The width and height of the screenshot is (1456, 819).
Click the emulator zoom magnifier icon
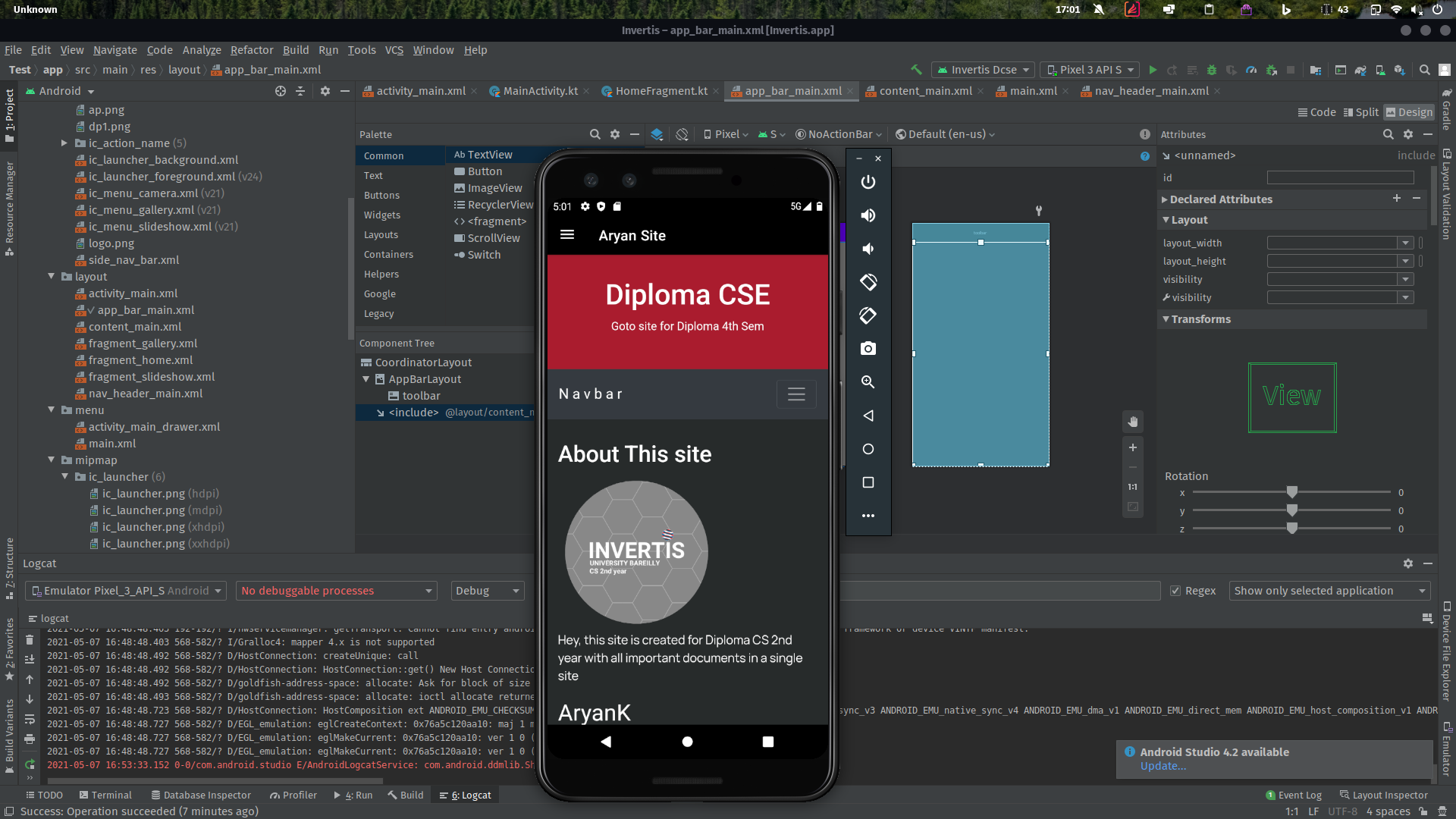(868, 382)
